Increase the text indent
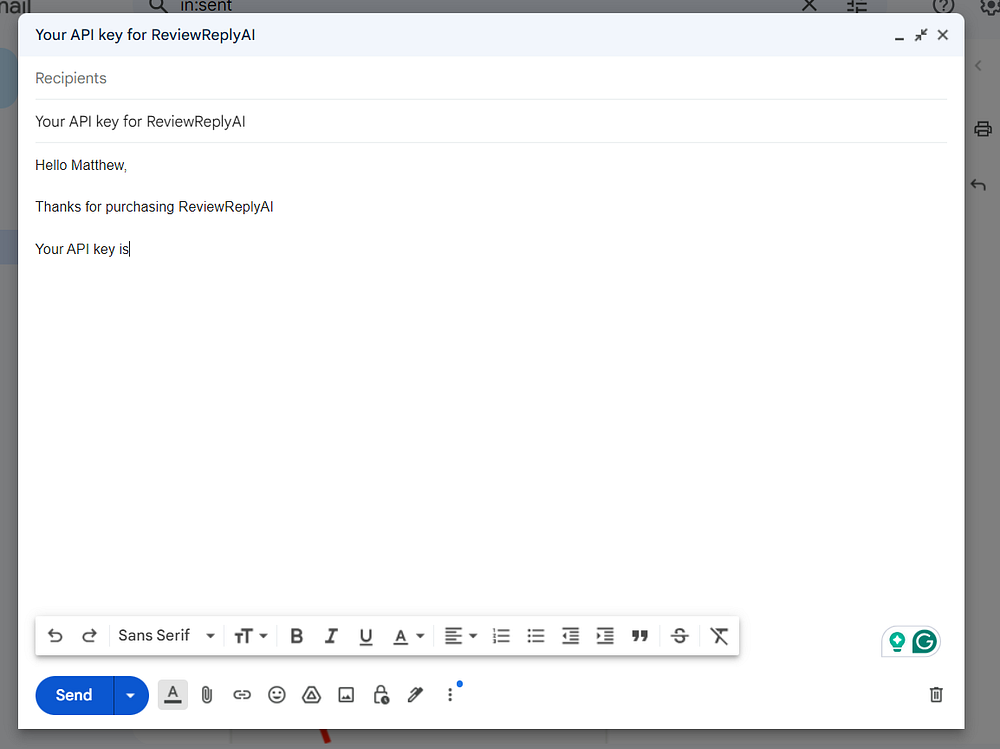The width and height of the screenshot is (1000, 749). (605, 636)
